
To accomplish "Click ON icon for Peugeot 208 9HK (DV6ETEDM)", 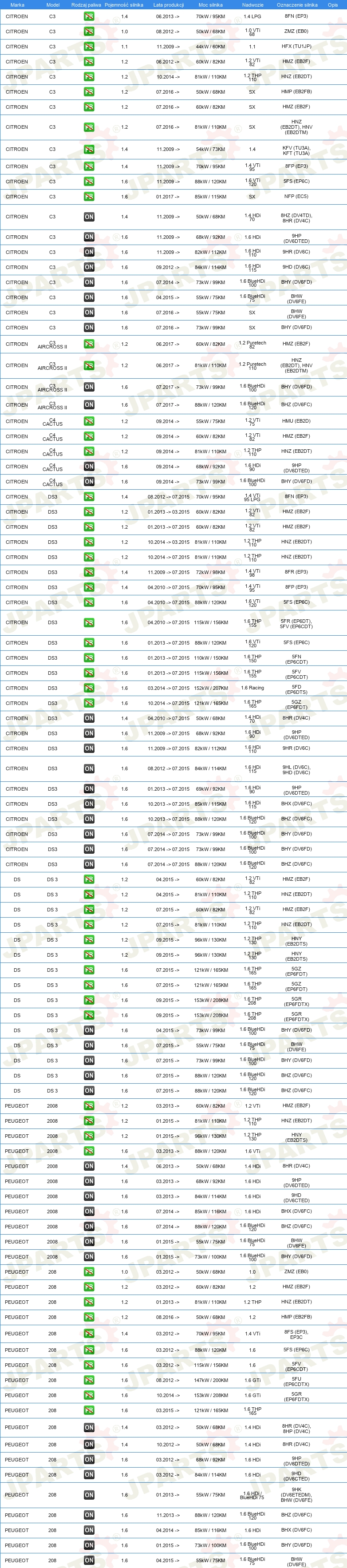I will (89, 1495).
